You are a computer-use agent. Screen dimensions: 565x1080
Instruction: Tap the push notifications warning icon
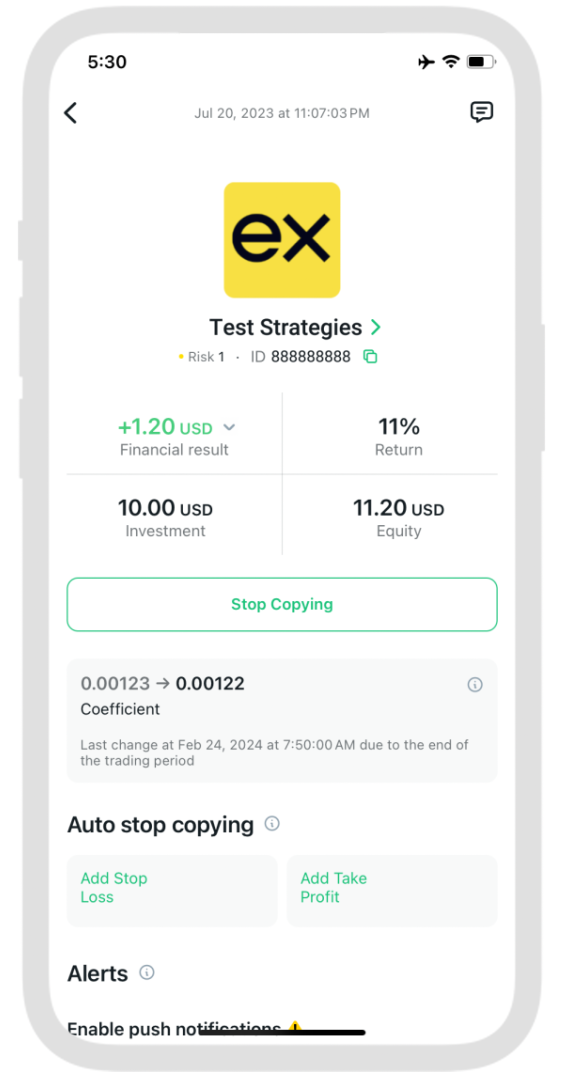pyautogui.click(x=295, y=1028)
